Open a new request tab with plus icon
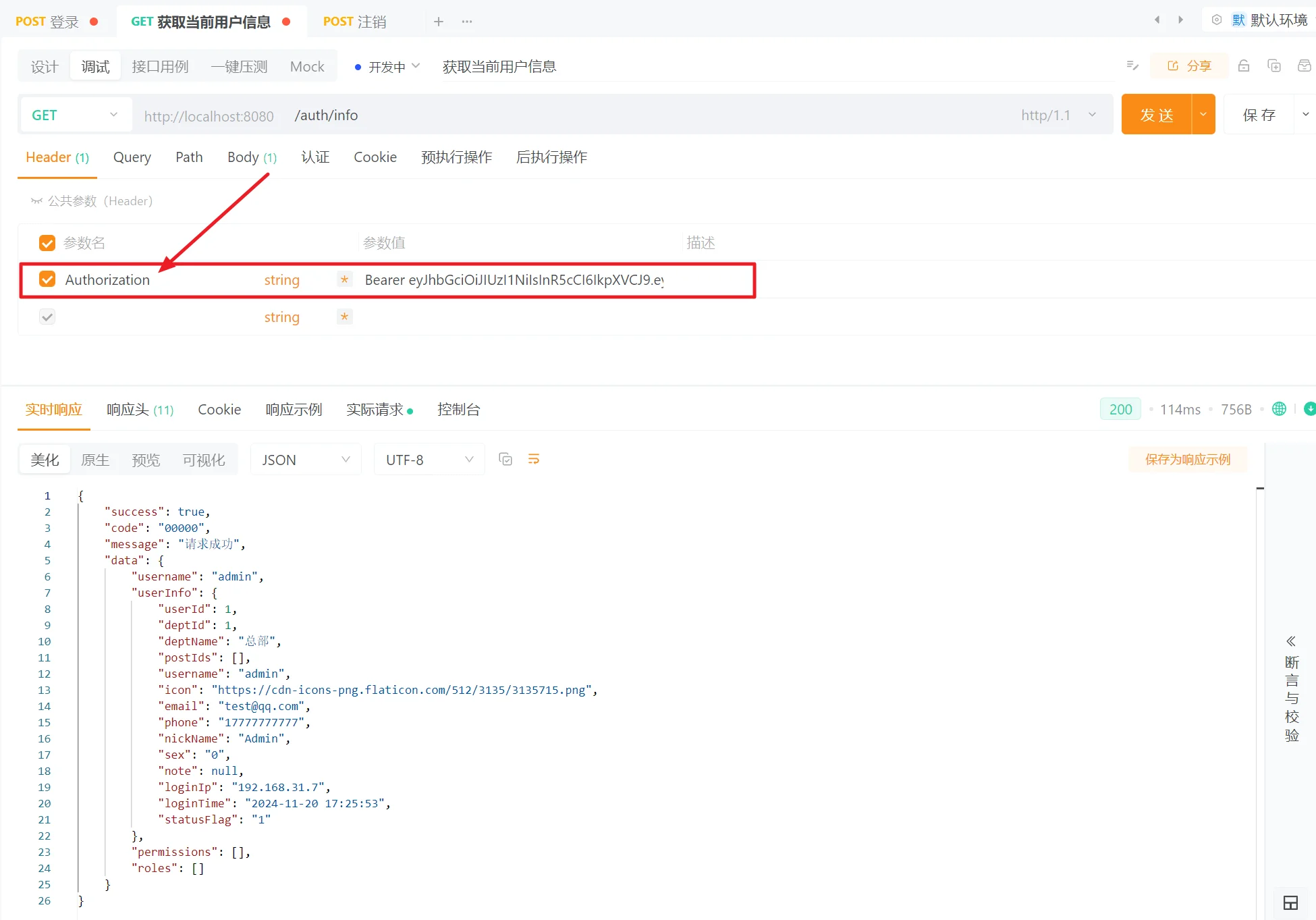1316x920 pixels. coord(439,22)
